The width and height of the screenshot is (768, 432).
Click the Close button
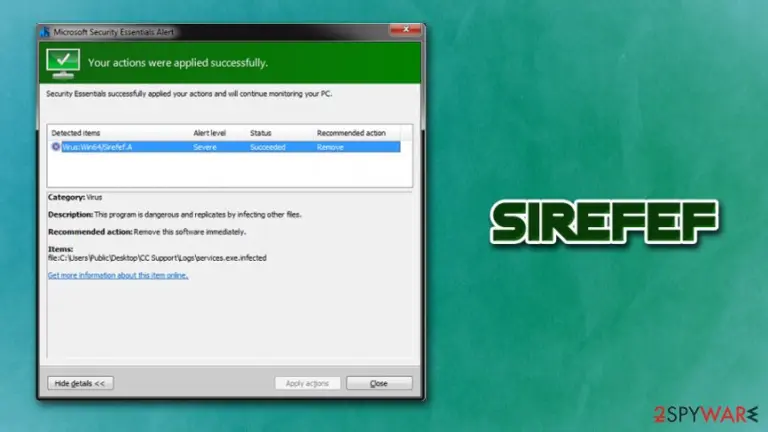[x=379, y=383]
